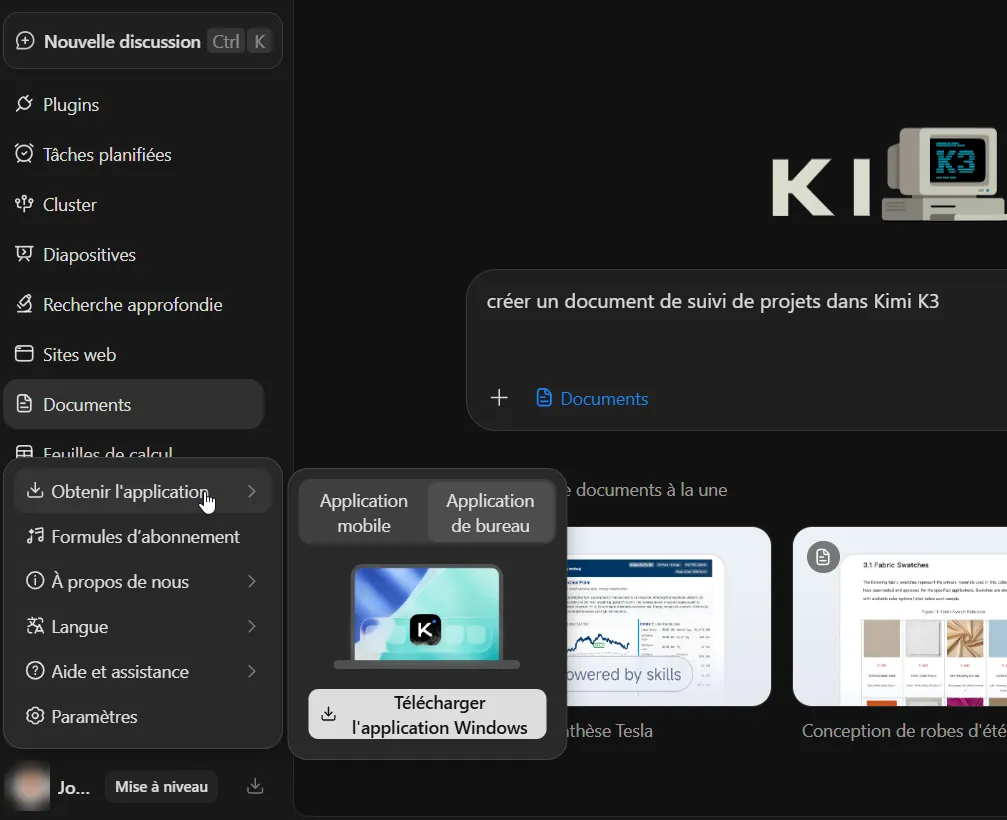
Task: Click the Tâches planifiées clock icon
Action: pos(24,154)
